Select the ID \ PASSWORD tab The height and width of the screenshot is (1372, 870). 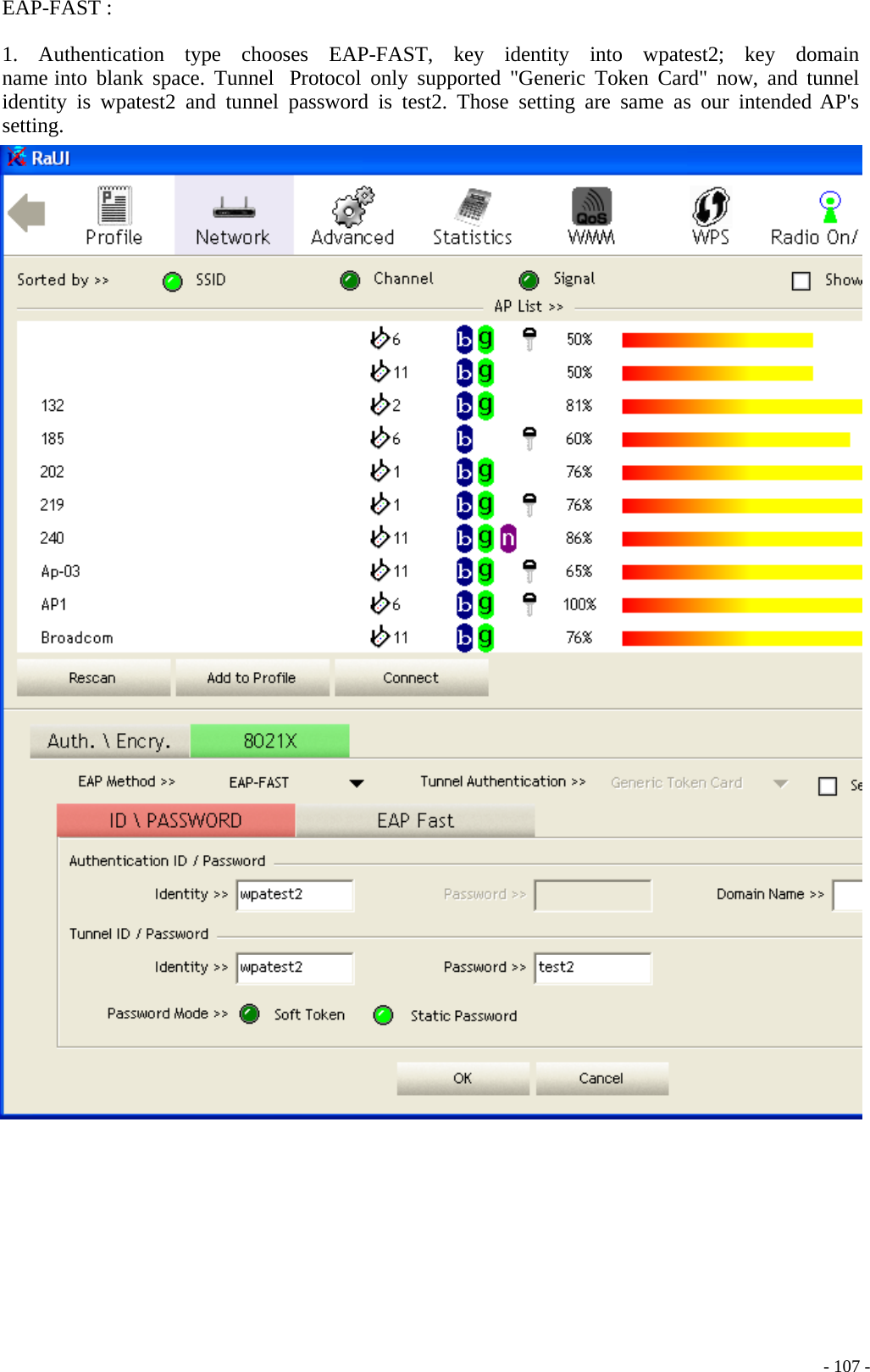(x=176, y=820)
